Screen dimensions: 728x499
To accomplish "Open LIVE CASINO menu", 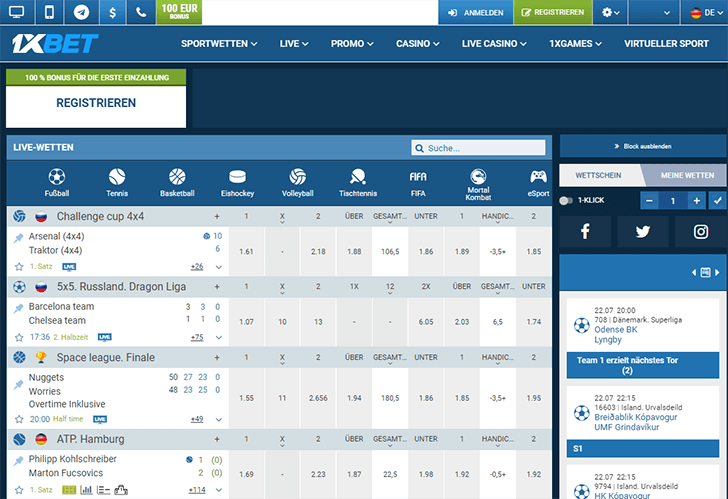I will (494, 44).
